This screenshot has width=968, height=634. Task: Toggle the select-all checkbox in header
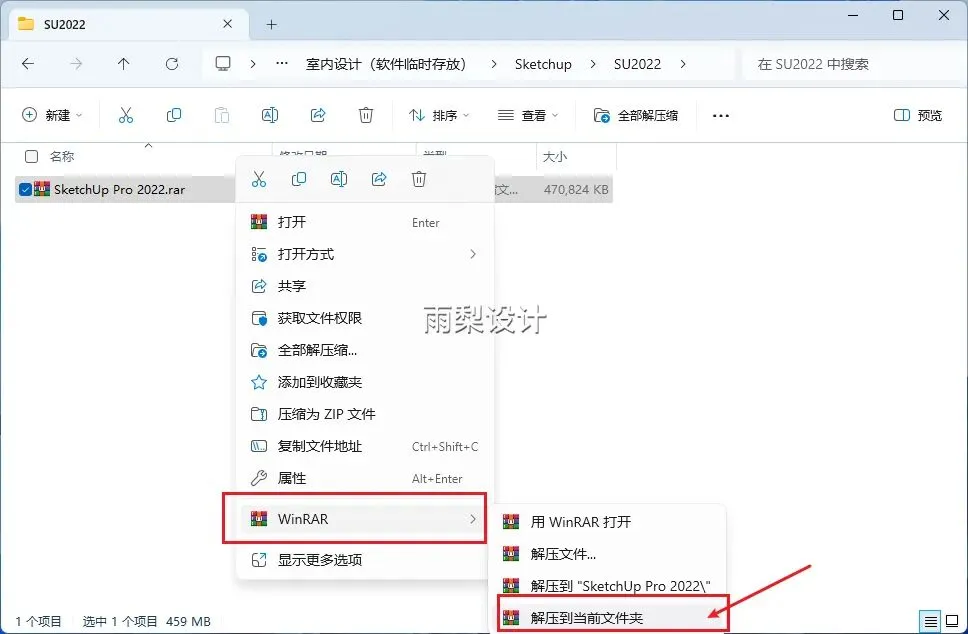point(31,157)
